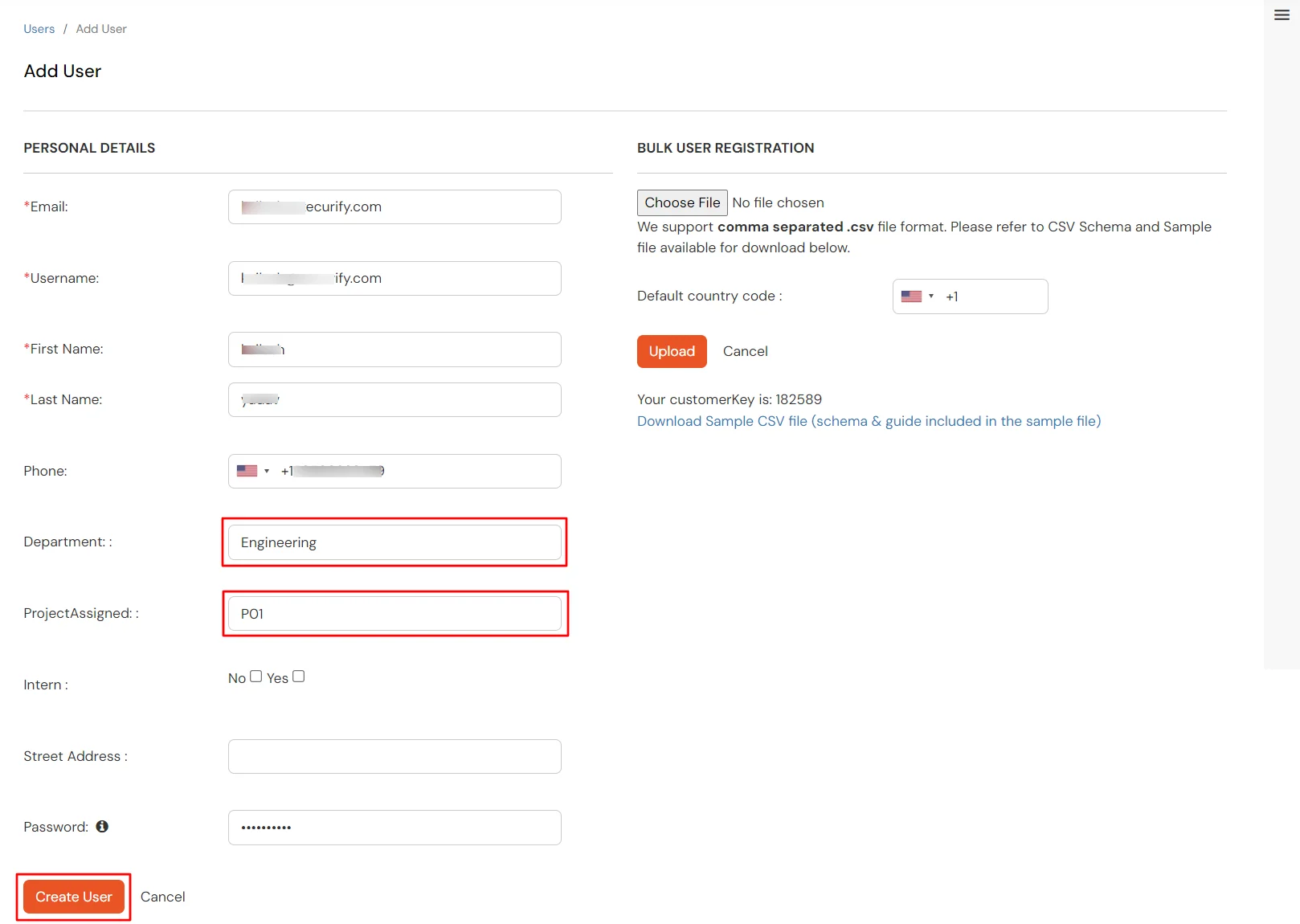
Task: Click the Email input field
Action: coord(394,206)
